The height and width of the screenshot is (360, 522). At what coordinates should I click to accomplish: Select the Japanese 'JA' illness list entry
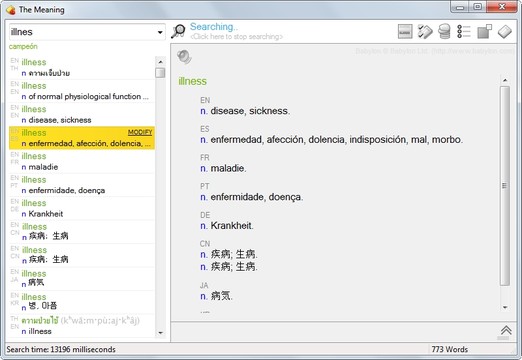pos(82,279)
